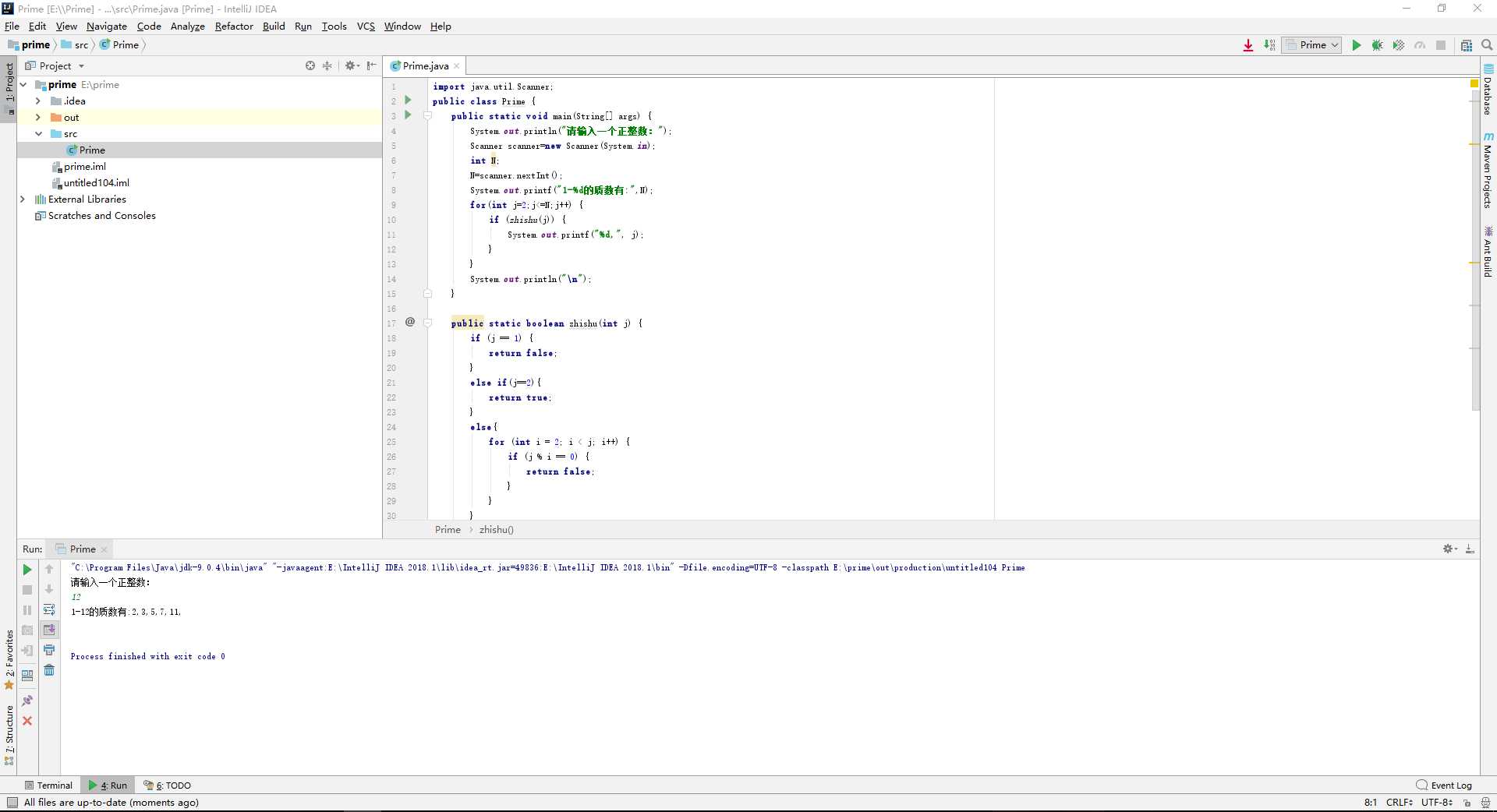The width and height of the screenshot is (1497, 812).
Task: Rerun Prime in the Run panel
Action: [27, 570]
